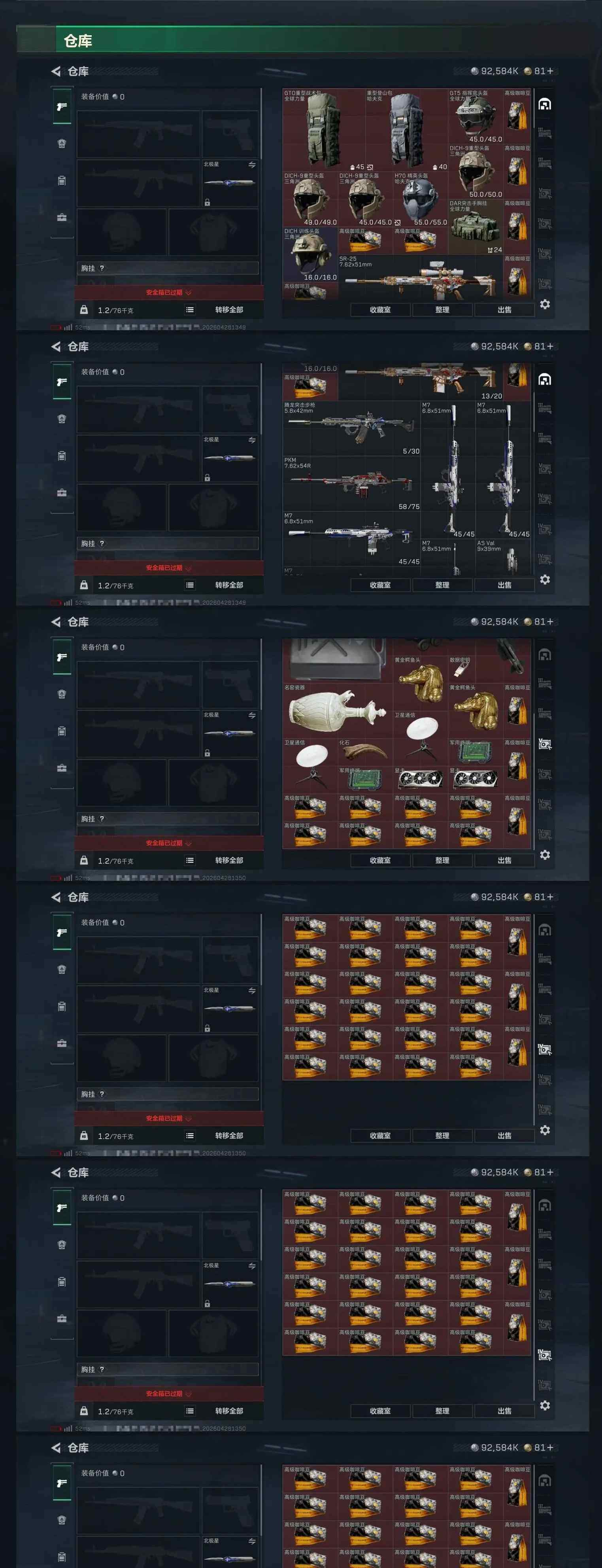Select the 腾龙突击步枪 5.8x42mm rifle
Screen dimensions: 602x1568
351,428
